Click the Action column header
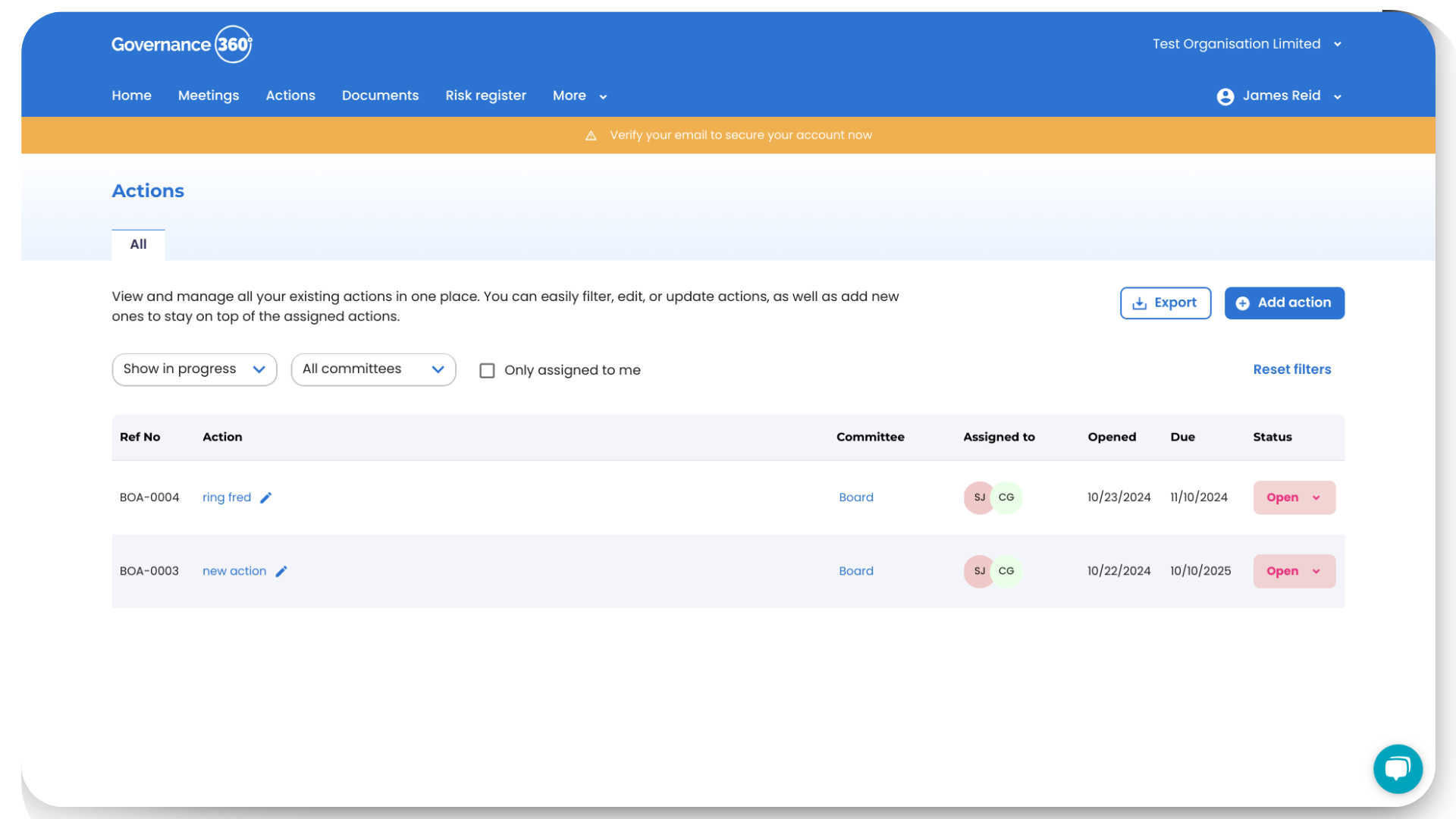The width and height of the screenshot is (1456, 819). 222,437
